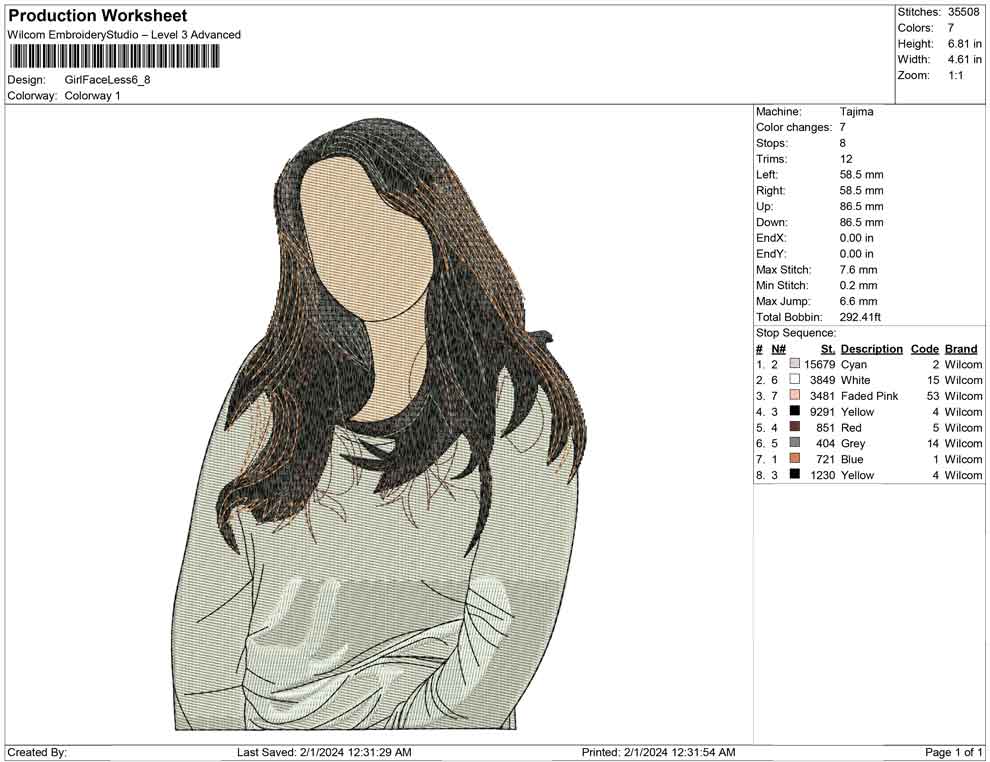
Task: Pick the black swatch with 1230 stitches
Action: (x=795, y=475)
